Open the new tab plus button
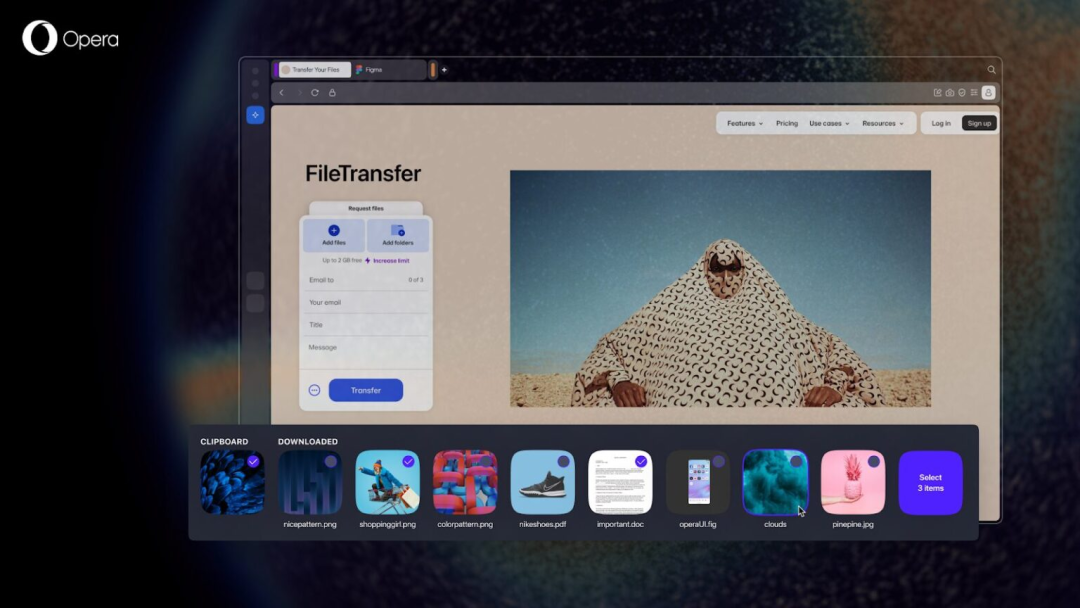1080x608 pixels. [x=444, y=70]
